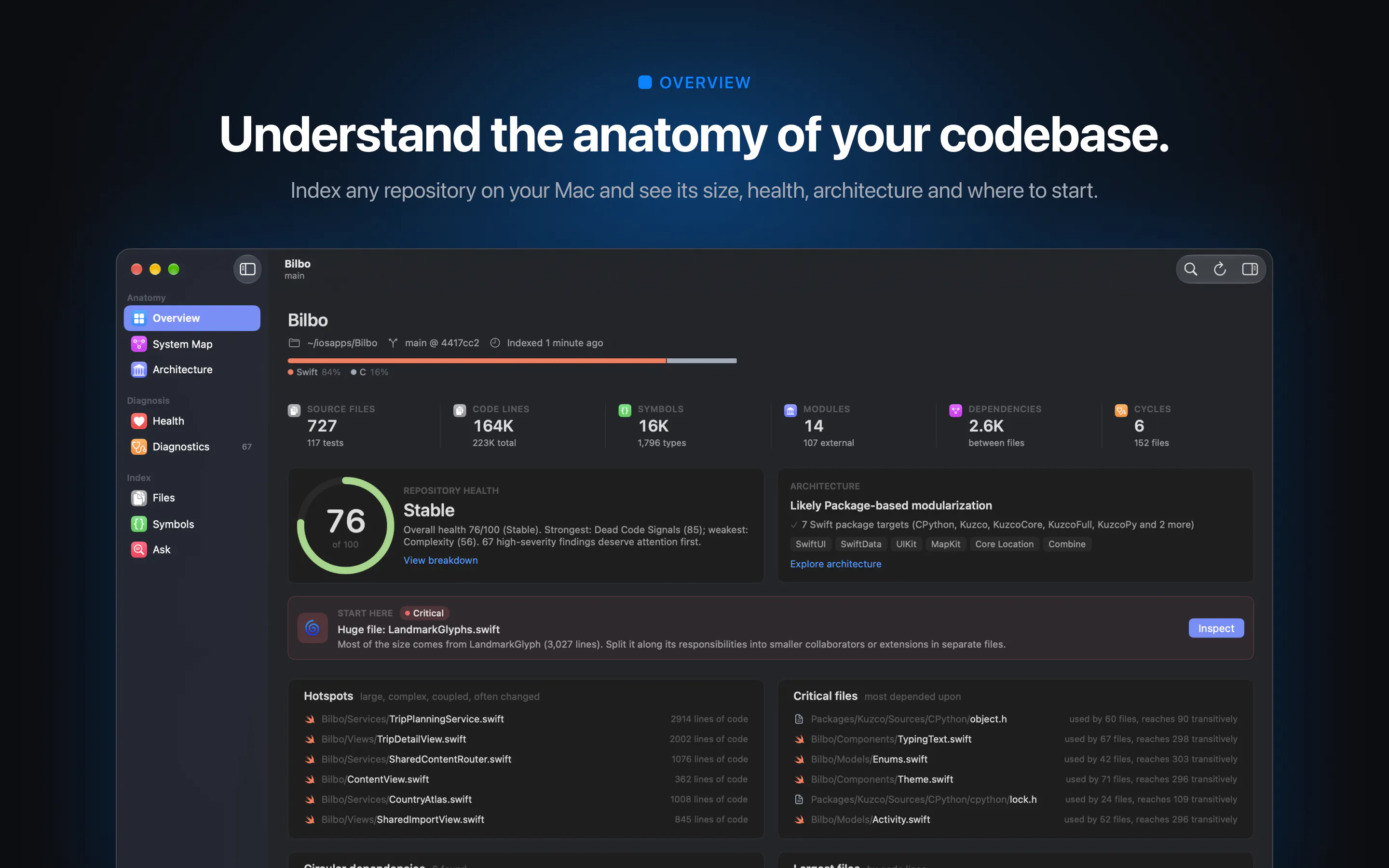Click the Overview grid icon in sidebar
This screenshot has width=1389, height=868.
coord(139,318)
